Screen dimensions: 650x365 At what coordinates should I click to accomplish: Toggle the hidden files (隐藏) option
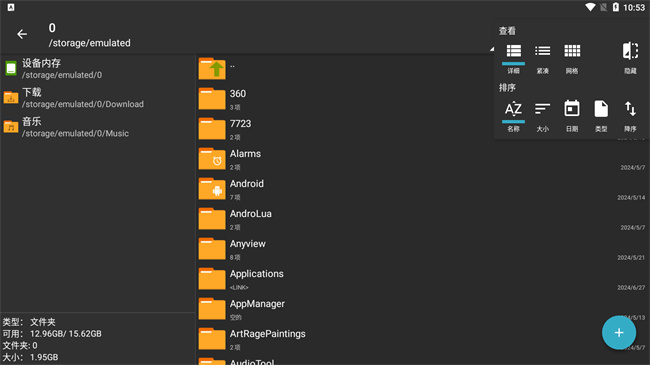coord(630,58)
